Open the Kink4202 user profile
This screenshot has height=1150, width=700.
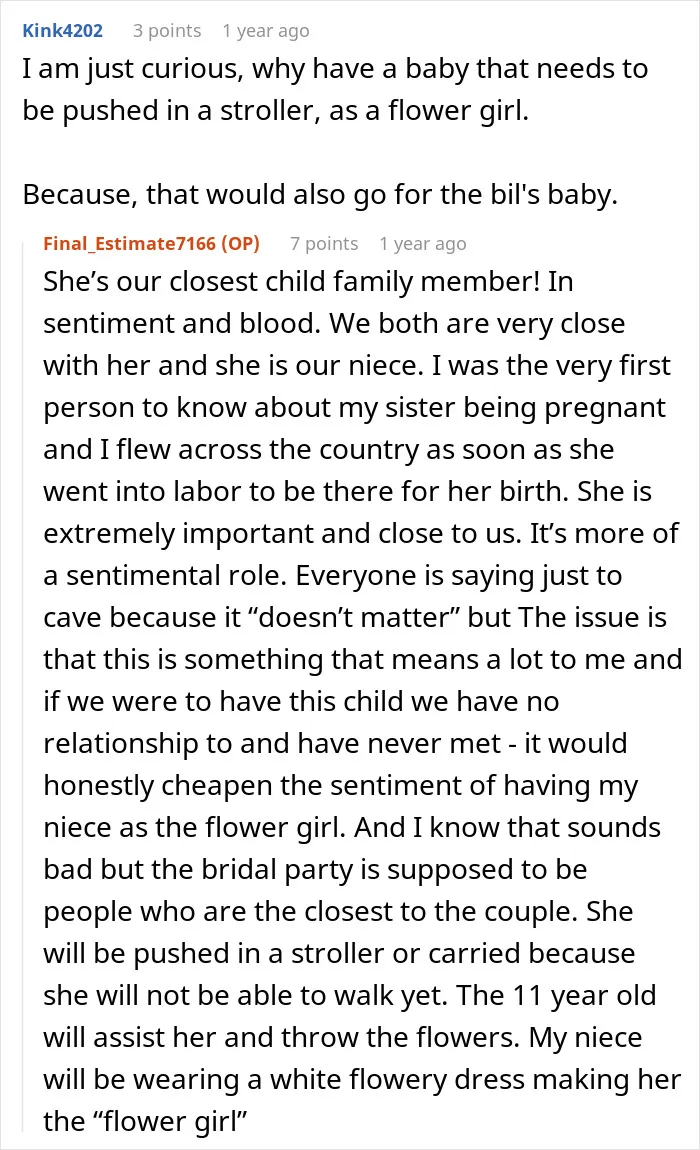pyautogui.click(x=62, y=31)
